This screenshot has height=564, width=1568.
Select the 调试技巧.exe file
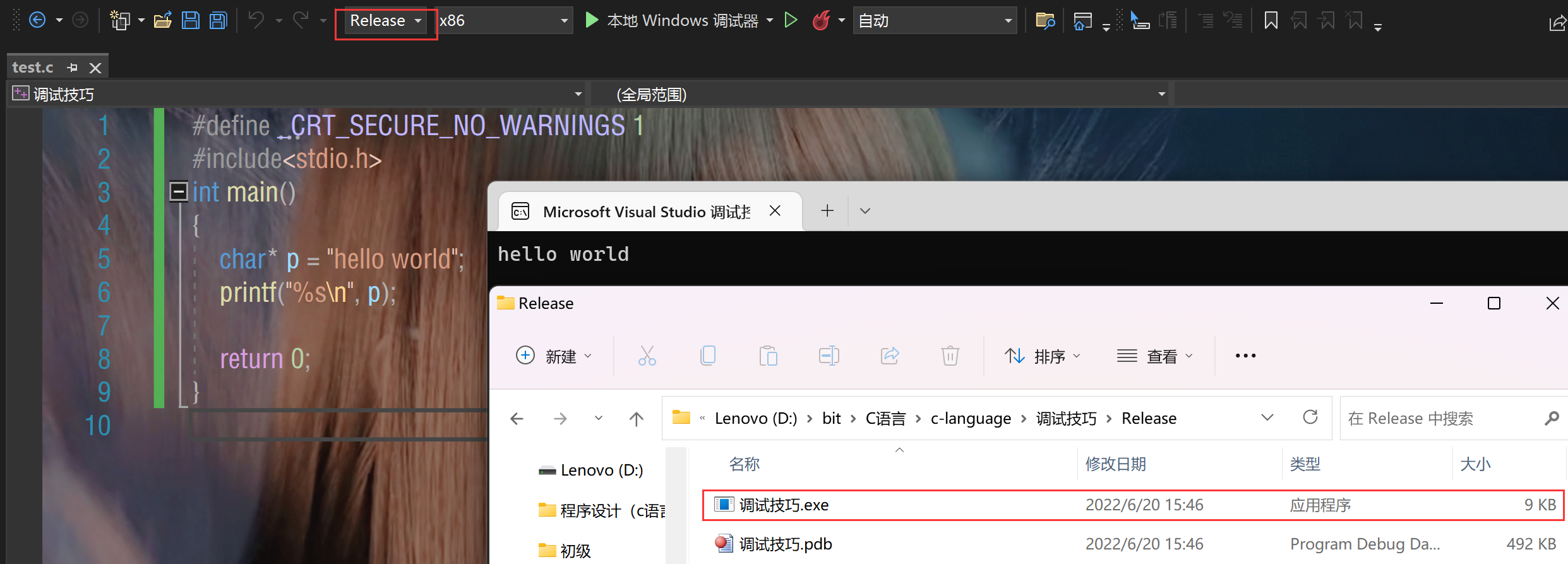[784, 505]
